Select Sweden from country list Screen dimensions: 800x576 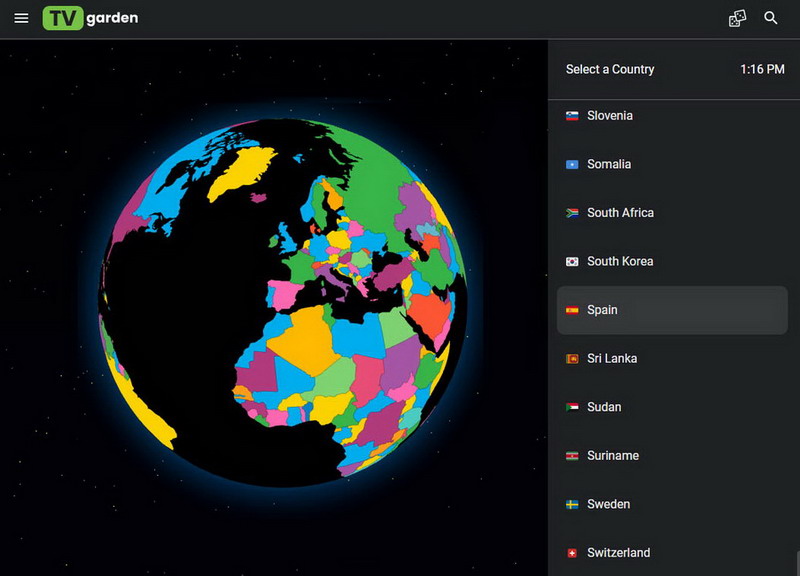click(x=608, y=504)
